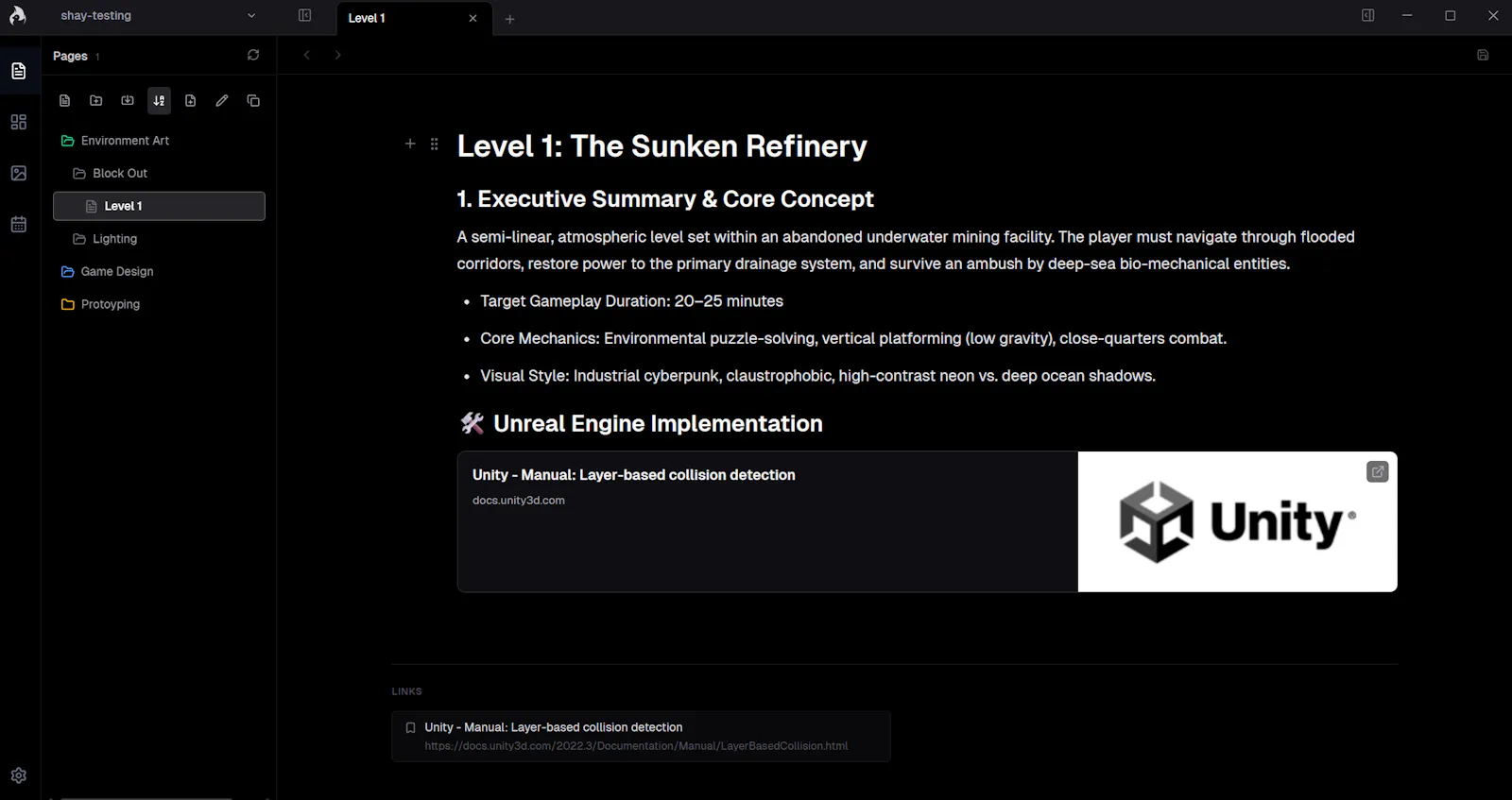Open the Unity Manual link card title
Image resolution: width=1512 pixels, height=800 pixels.
click(x=633, y=475)
